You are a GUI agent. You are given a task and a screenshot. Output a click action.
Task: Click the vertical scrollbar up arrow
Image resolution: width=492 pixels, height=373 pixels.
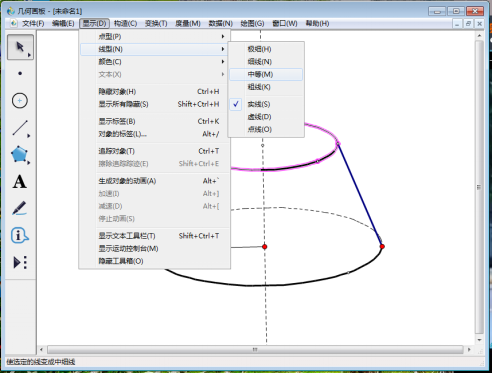pos(479,35)
